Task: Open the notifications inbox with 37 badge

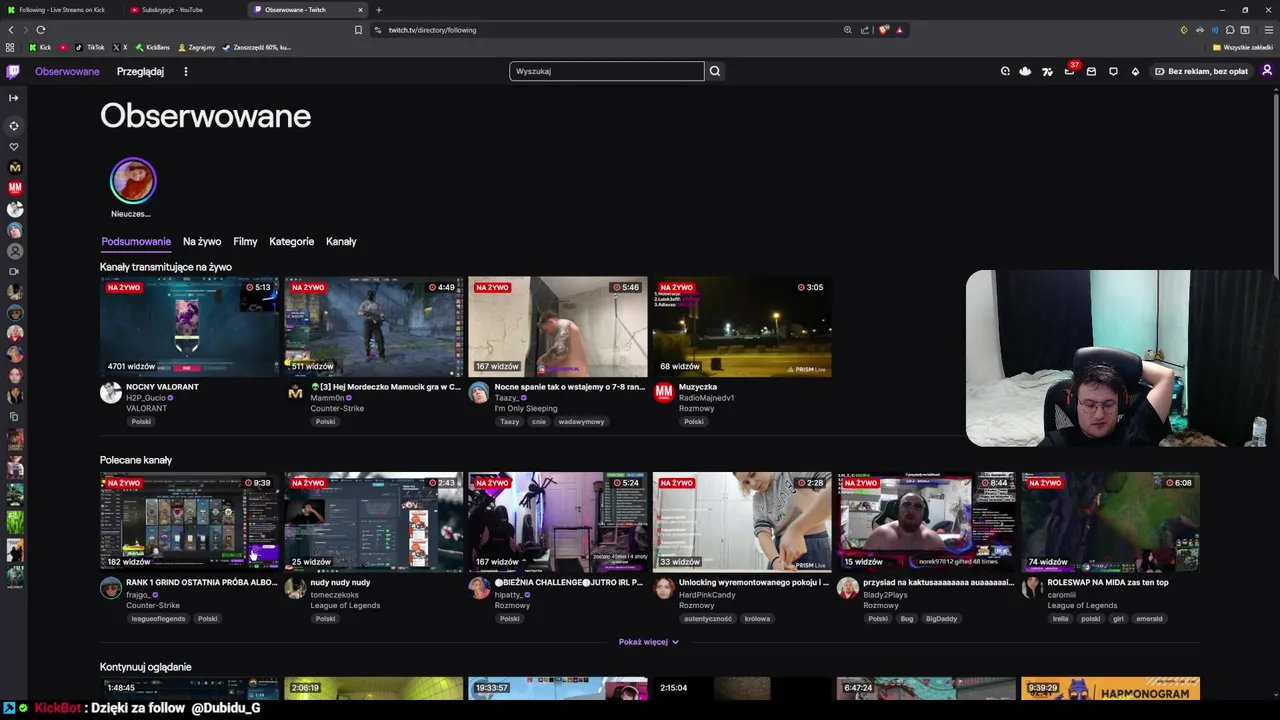Action: pos(1069,71)
